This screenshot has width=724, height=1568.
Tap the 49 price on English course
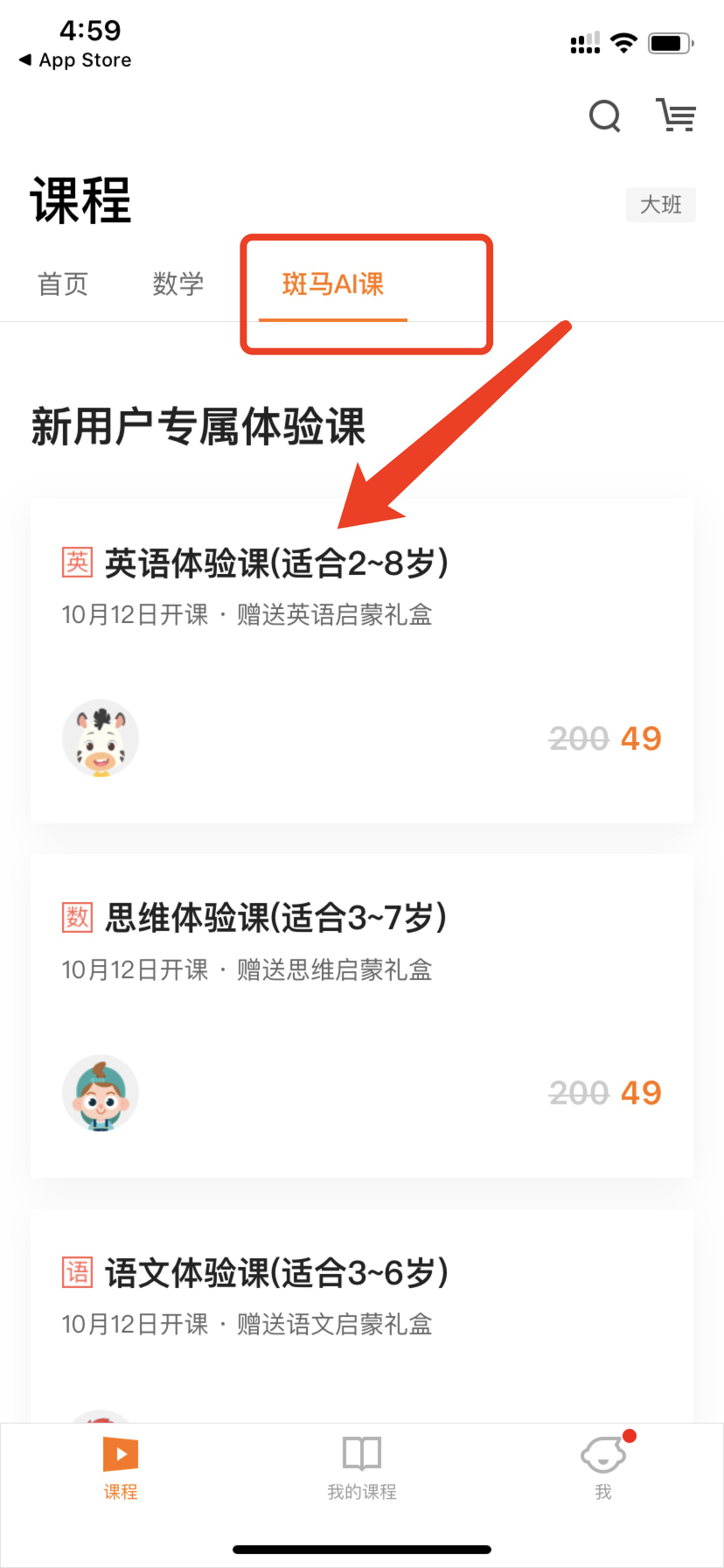click(x=641, y=739)
